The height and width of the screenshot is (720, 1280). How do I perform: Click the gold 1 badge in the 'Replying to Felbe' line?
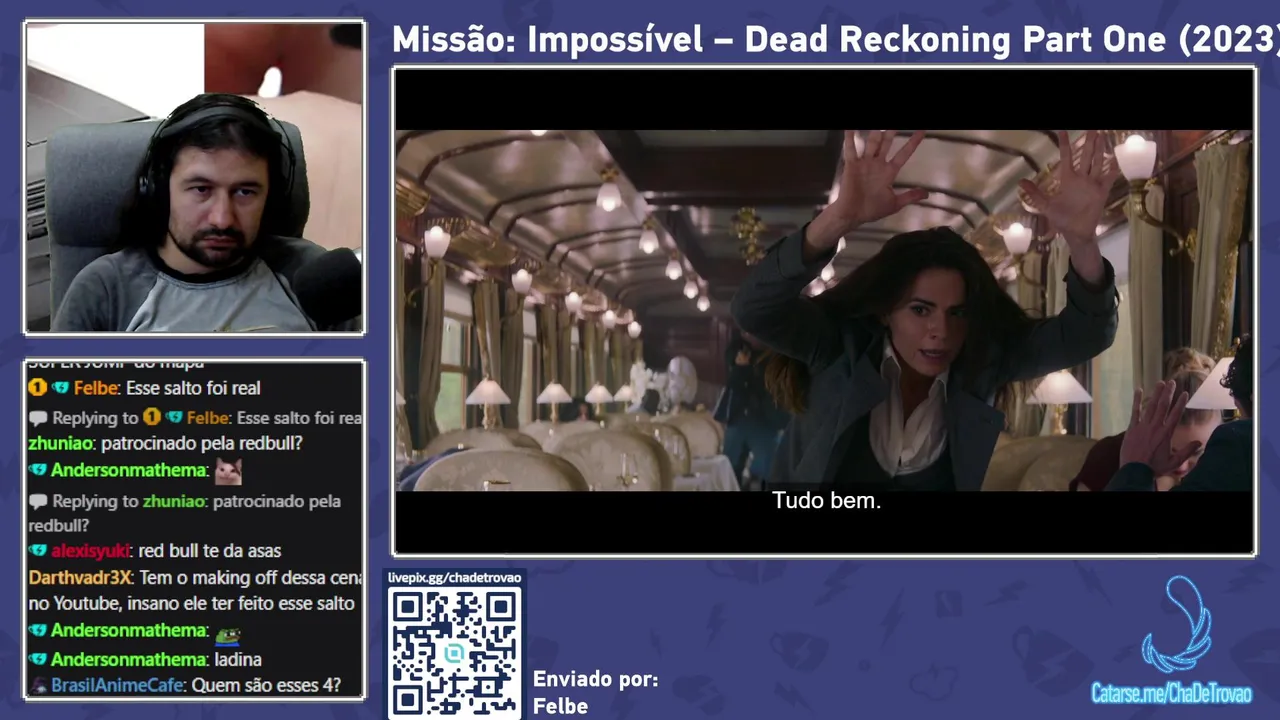(x=152, y=417)
